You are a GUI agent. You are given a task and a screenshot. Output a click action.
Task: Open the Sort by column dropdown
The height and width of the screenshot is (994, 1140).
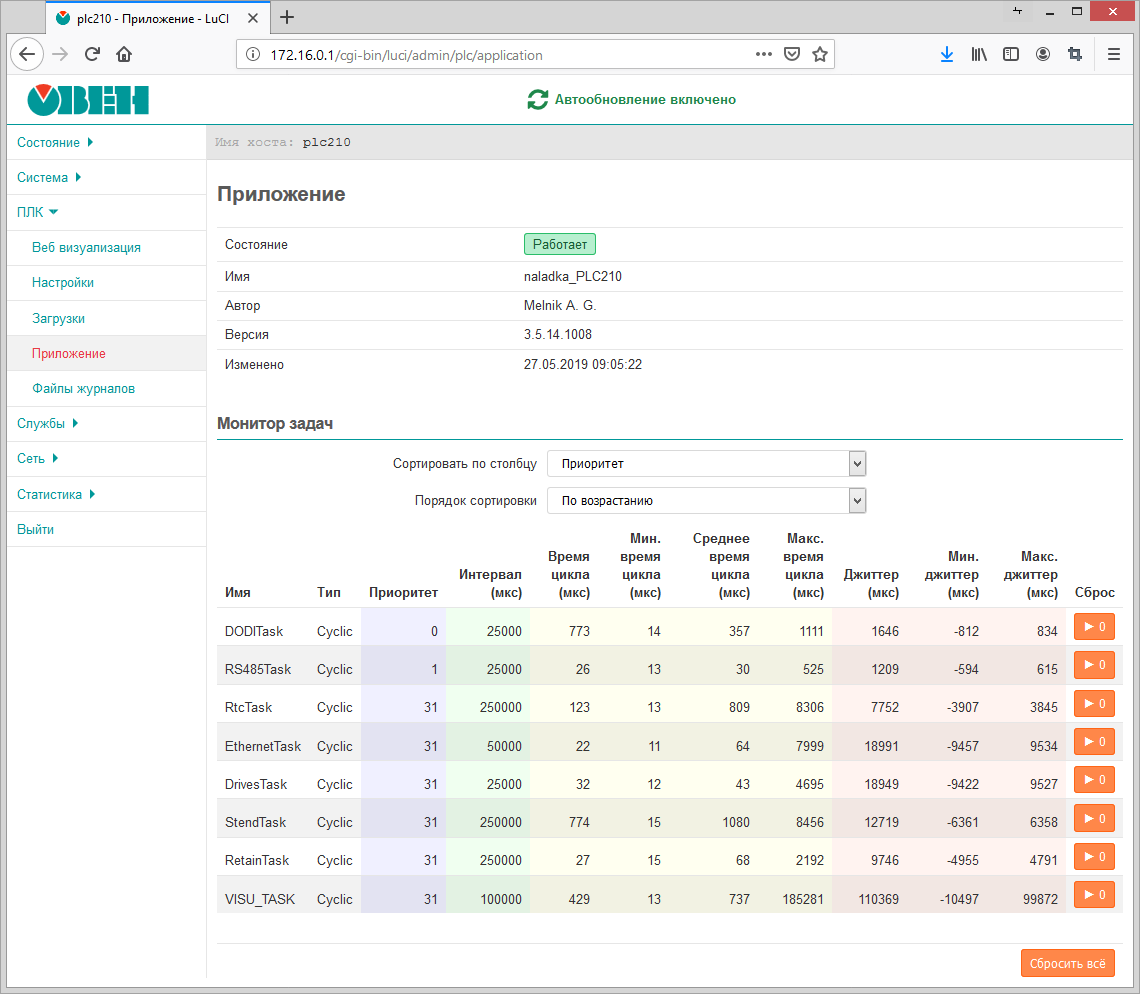706,464
